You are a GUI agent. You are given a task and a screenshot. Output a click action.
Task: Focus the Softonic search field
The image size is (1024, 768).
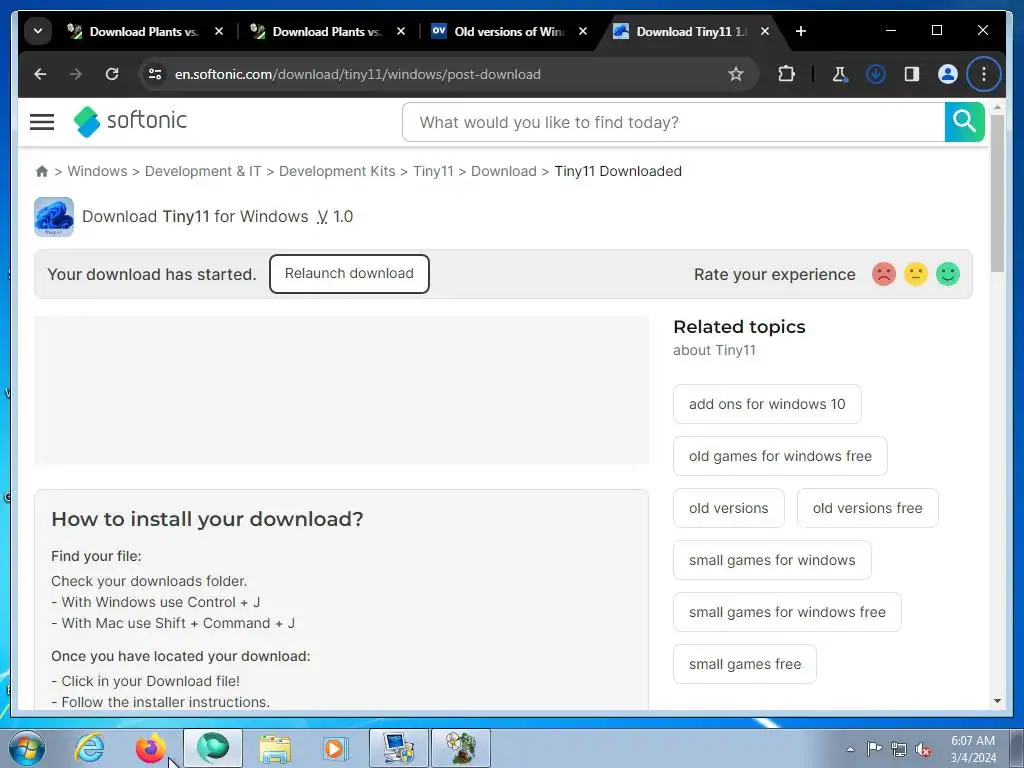coord(673,122)
